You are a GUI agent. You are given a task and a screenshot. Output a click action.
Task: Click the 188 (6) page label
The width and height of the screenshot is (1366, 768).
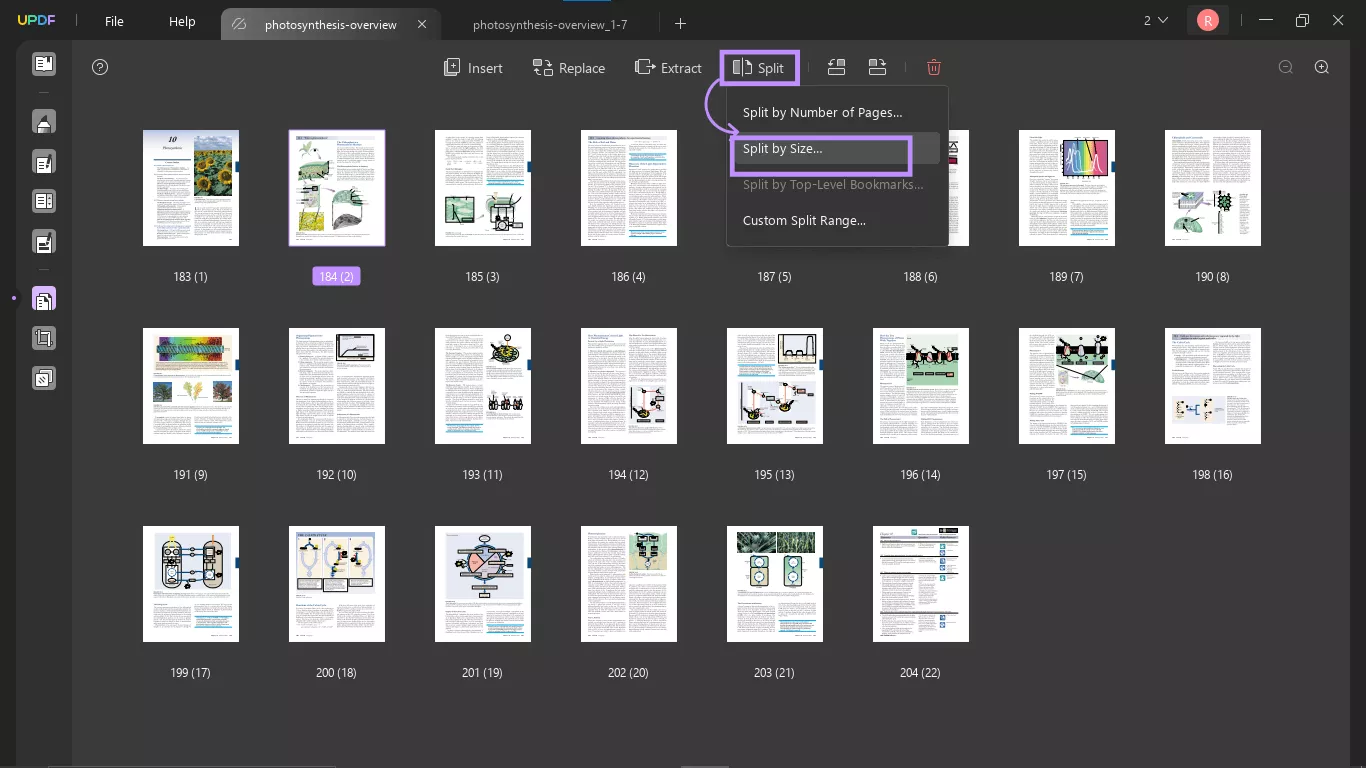pos(920,276)
